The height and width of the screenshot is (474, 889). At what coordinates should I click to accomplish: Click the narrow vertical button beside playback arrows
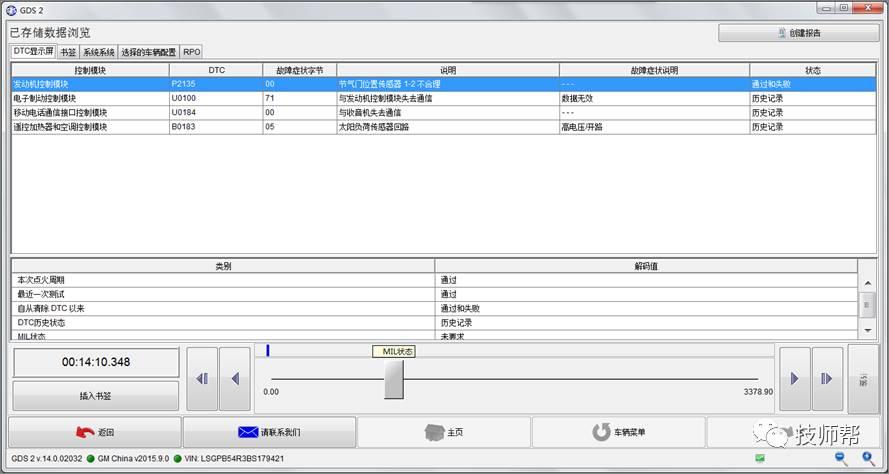point(863,379)
